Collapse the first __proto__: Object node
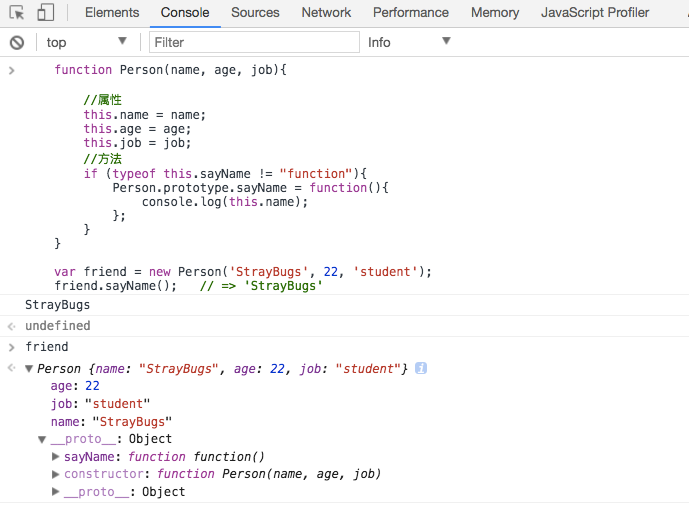 [42, 439]
